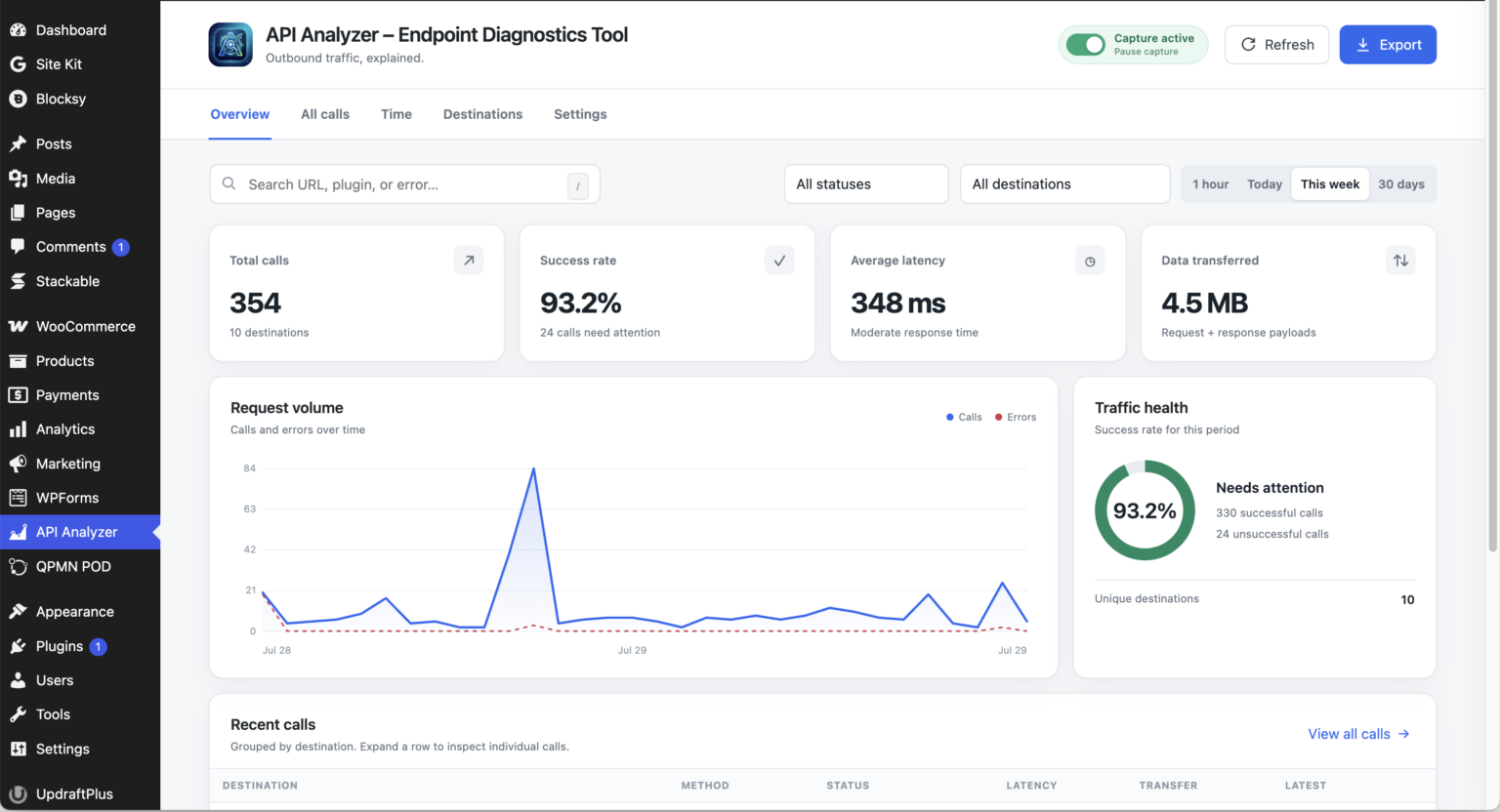Open the Marketing megaphone icon

[18, 464]
